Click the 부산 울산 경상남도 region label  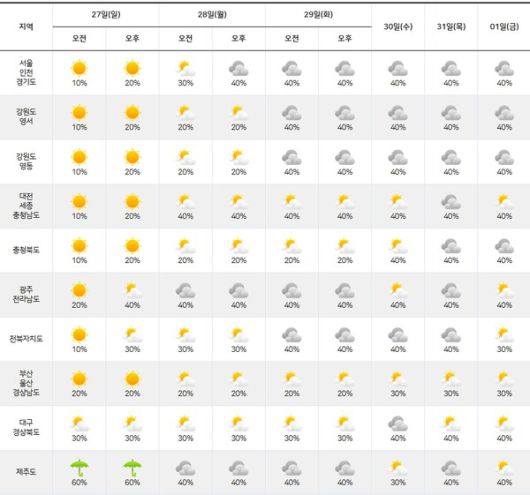[26, 383]
